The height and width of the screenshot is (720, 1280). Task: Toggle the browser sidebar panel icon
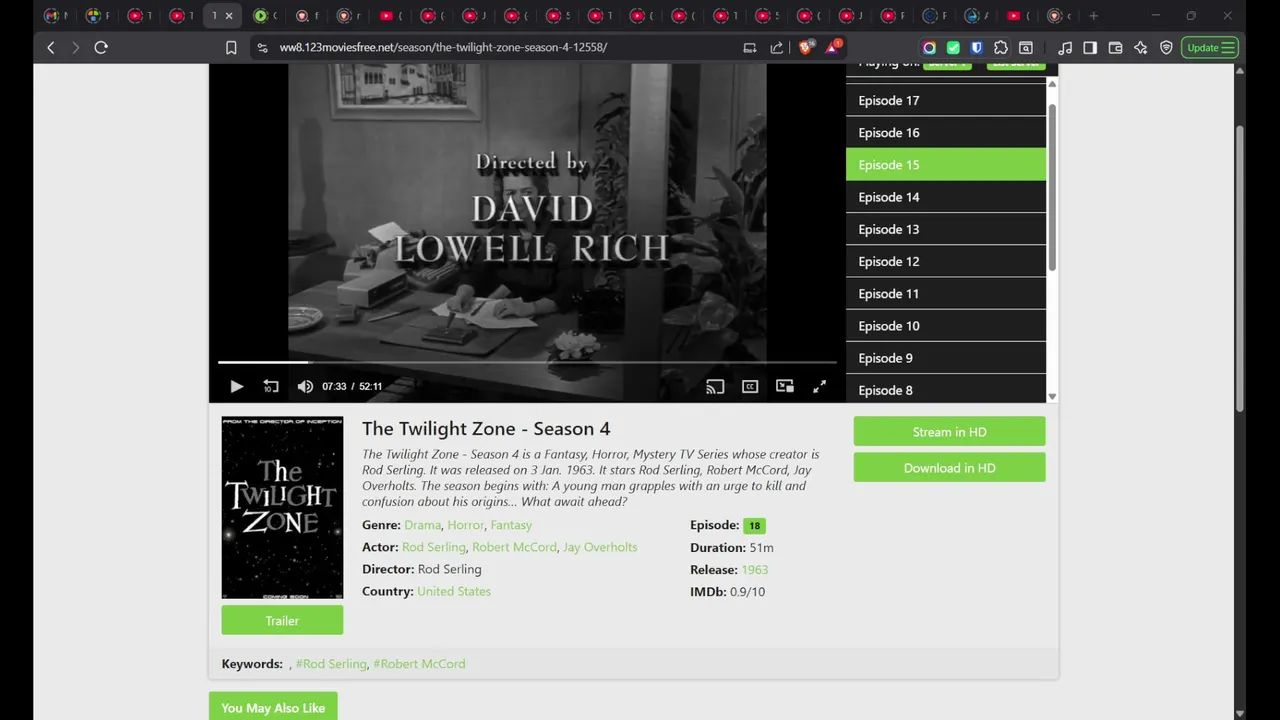pyautogui.click(x=1090, y=47)
